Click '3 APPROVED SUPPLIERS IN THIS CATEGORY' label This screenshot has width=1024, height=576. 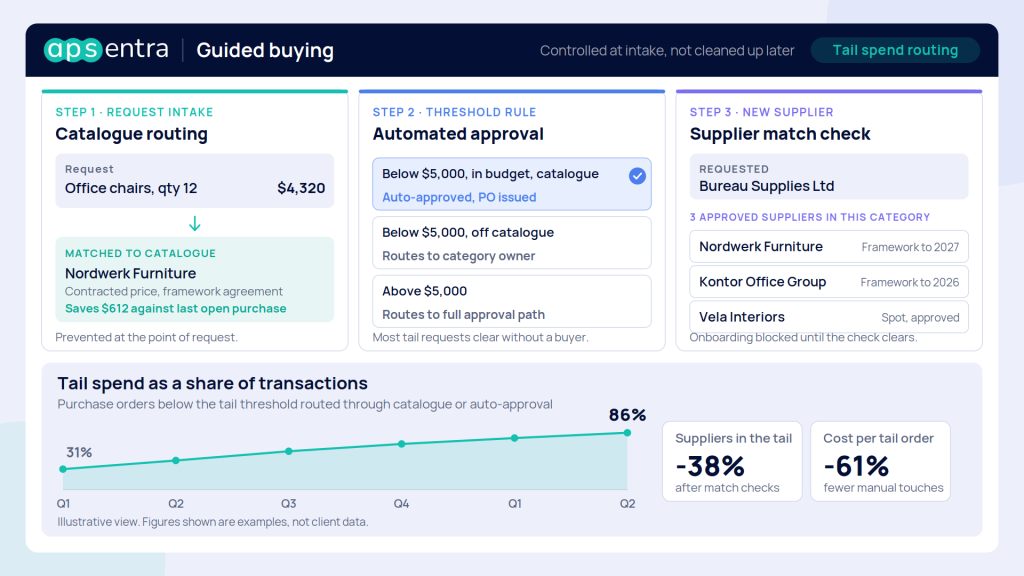click(810, 217)
